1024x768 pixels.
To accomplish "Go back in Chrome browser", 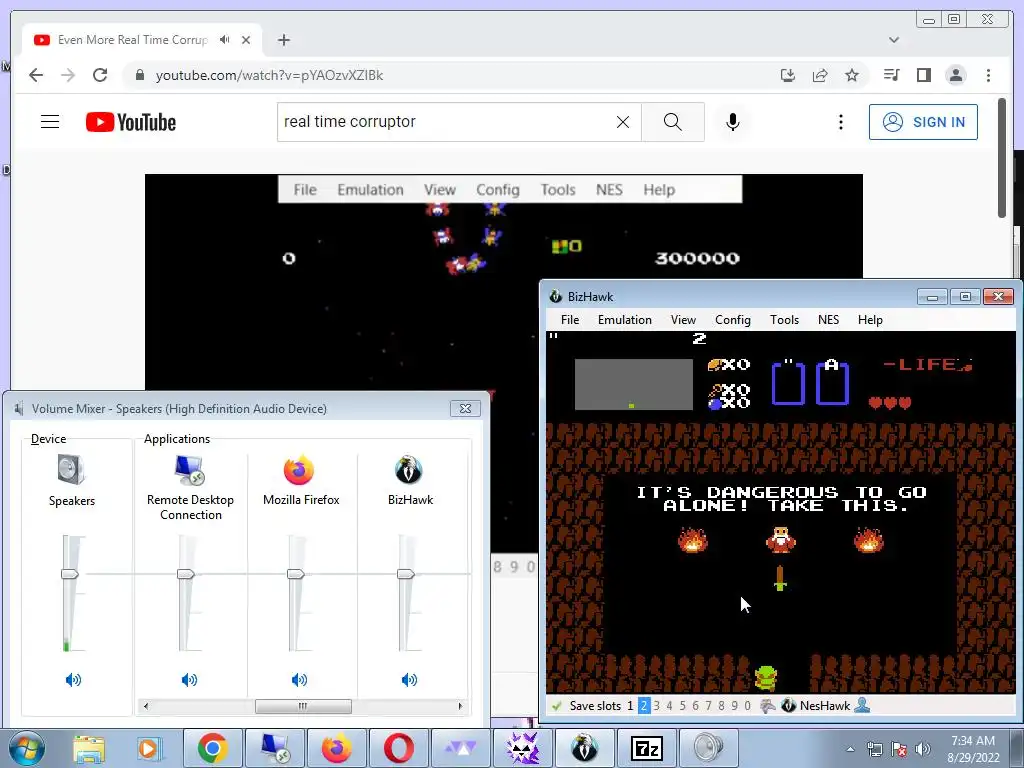I will pos(36,75).
